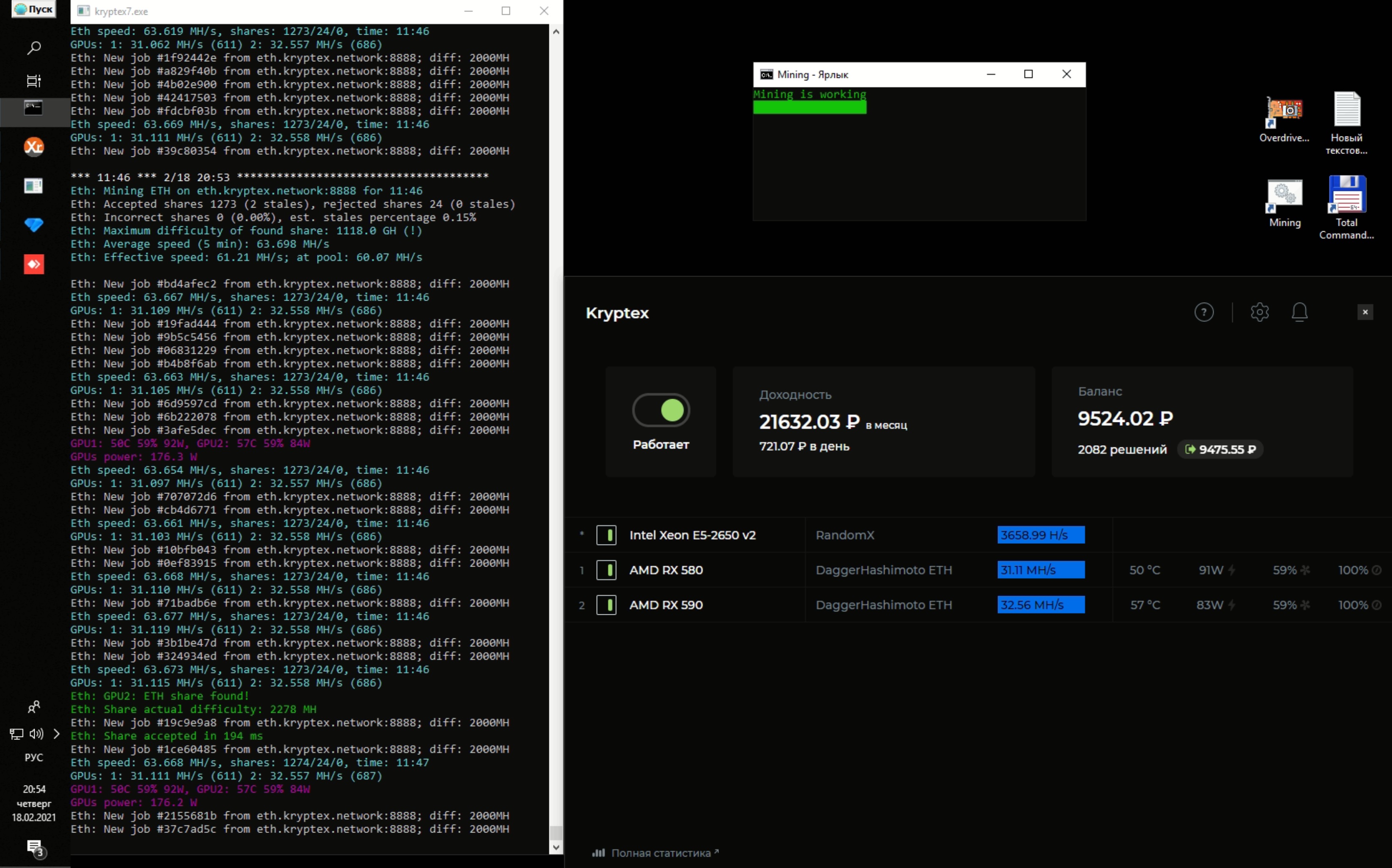Toggle the Intel Xeon E5-2650 v2 device

tap(606, 535)
